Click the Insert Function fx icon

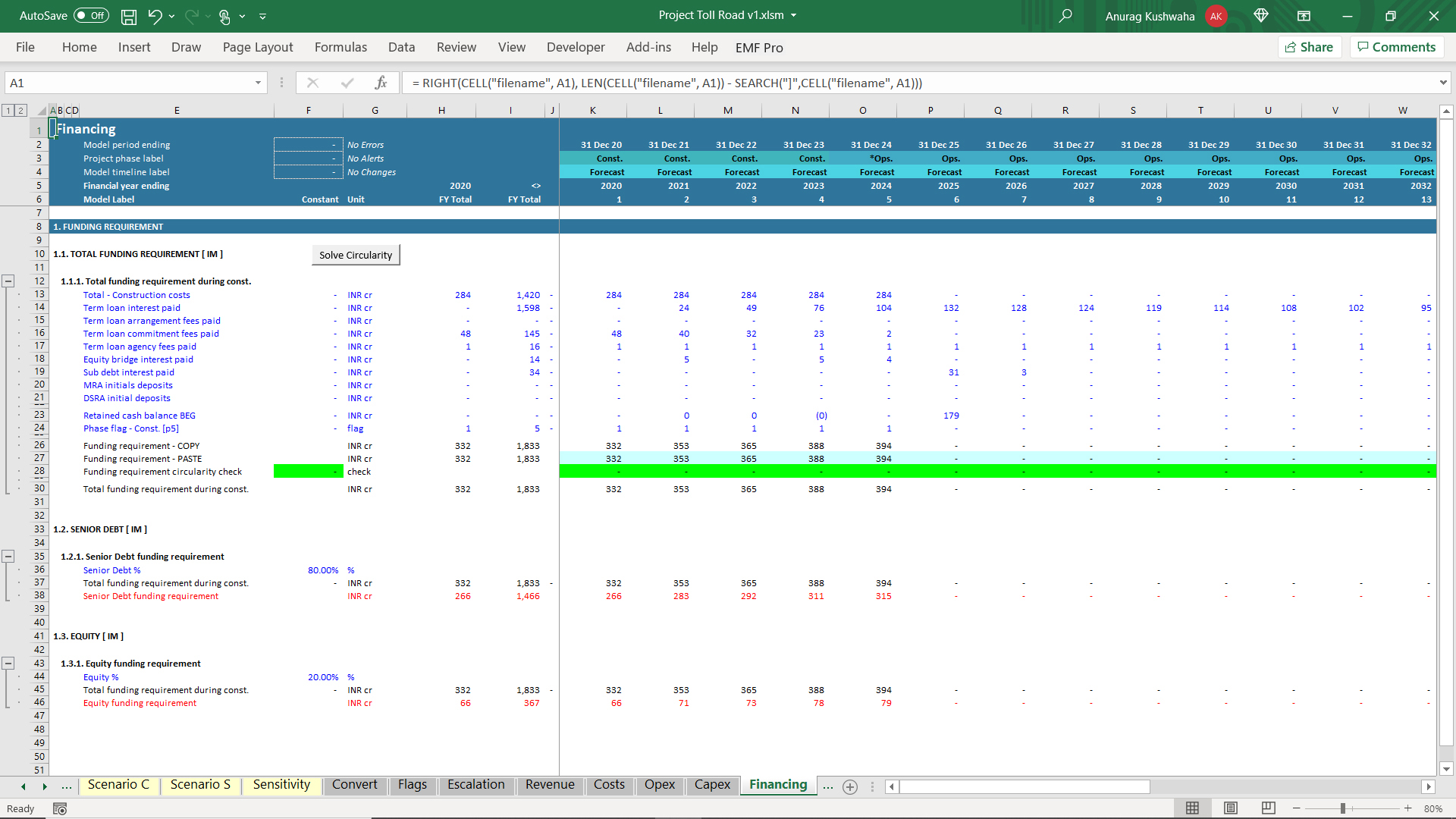tap(381, 83)
